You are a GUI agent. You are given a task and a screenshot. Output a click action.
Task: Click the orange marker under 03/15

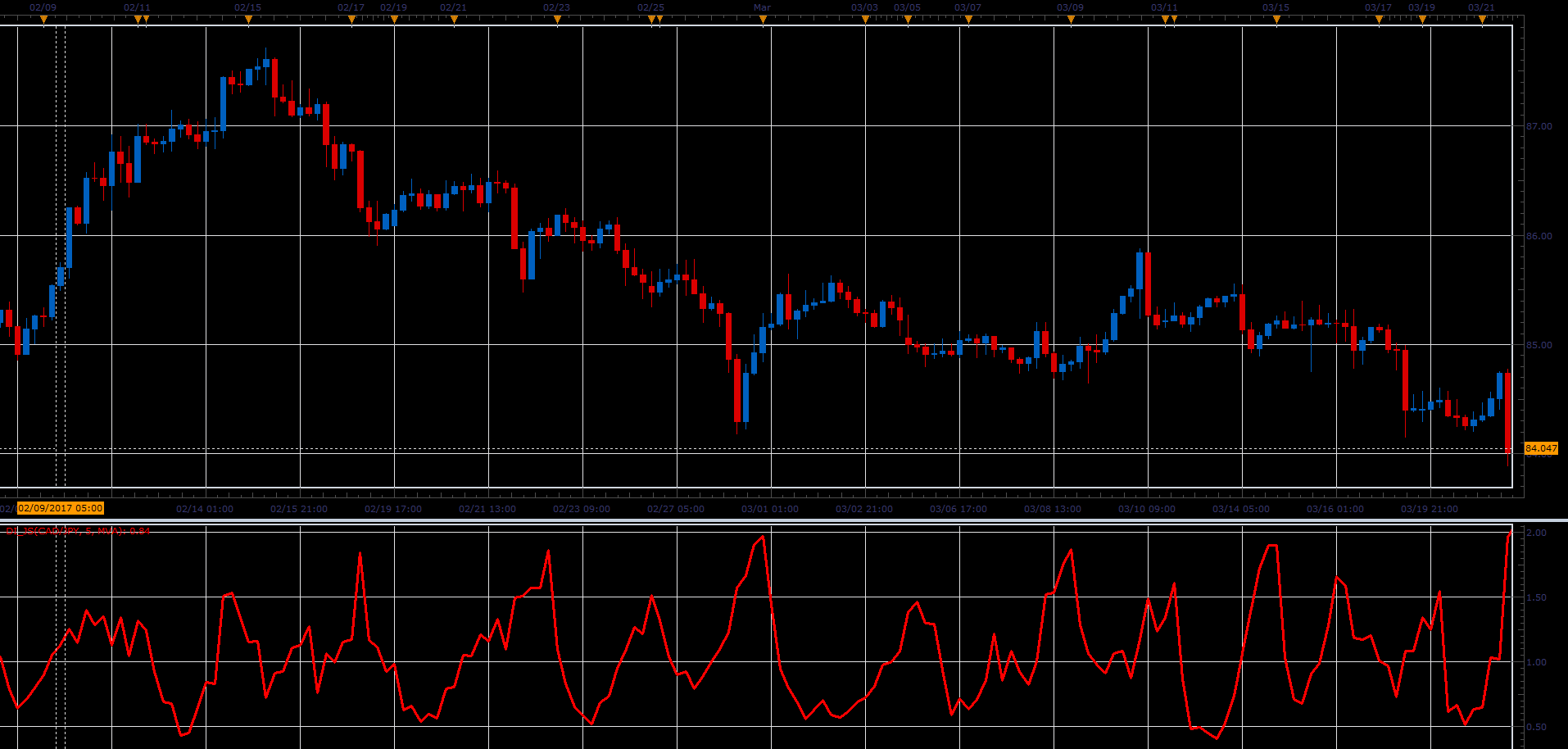[1276, 20]
